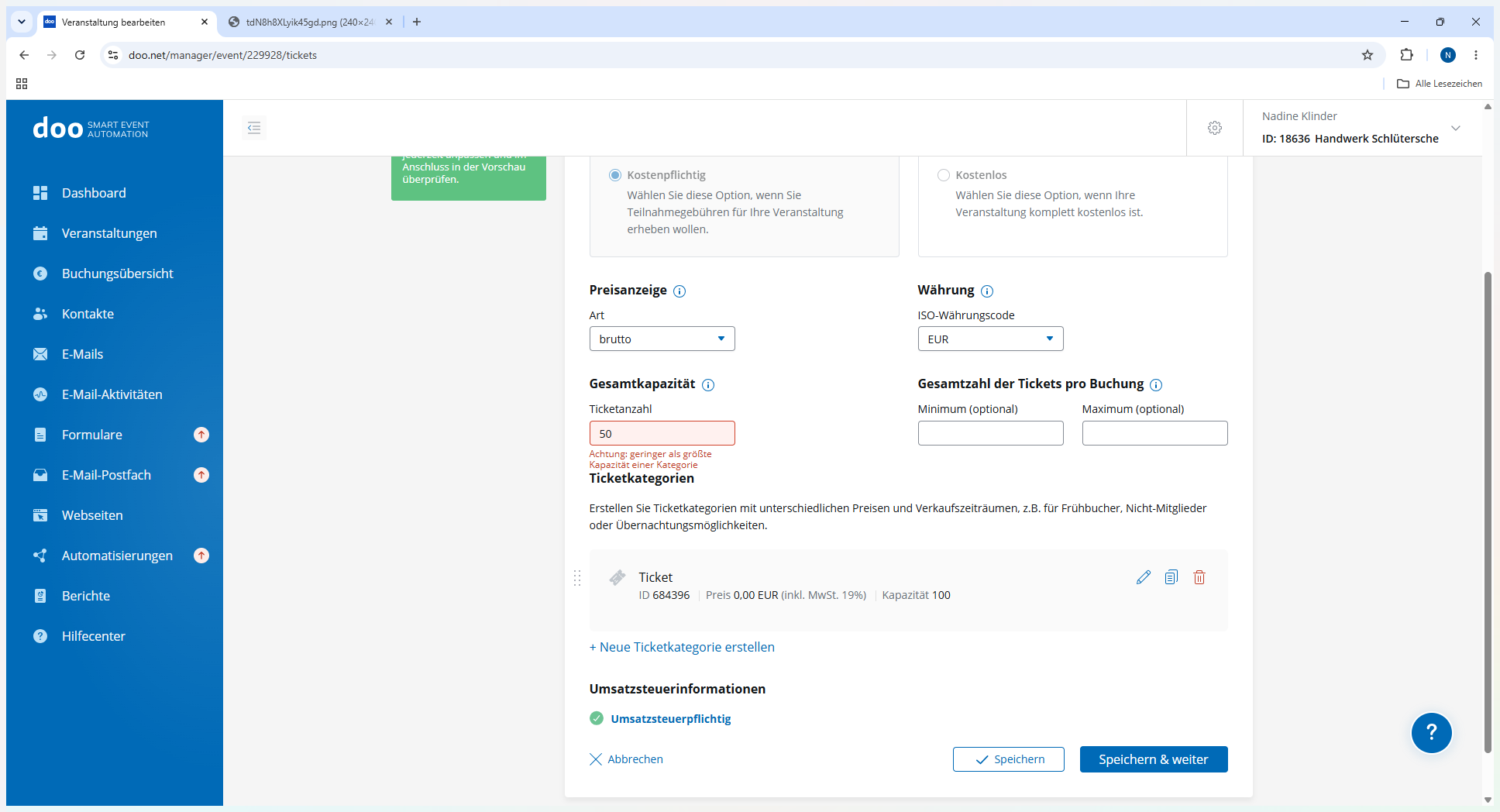Open the Art dropdown showing brutto
The image size is (1500, 812).
(662, 339)
